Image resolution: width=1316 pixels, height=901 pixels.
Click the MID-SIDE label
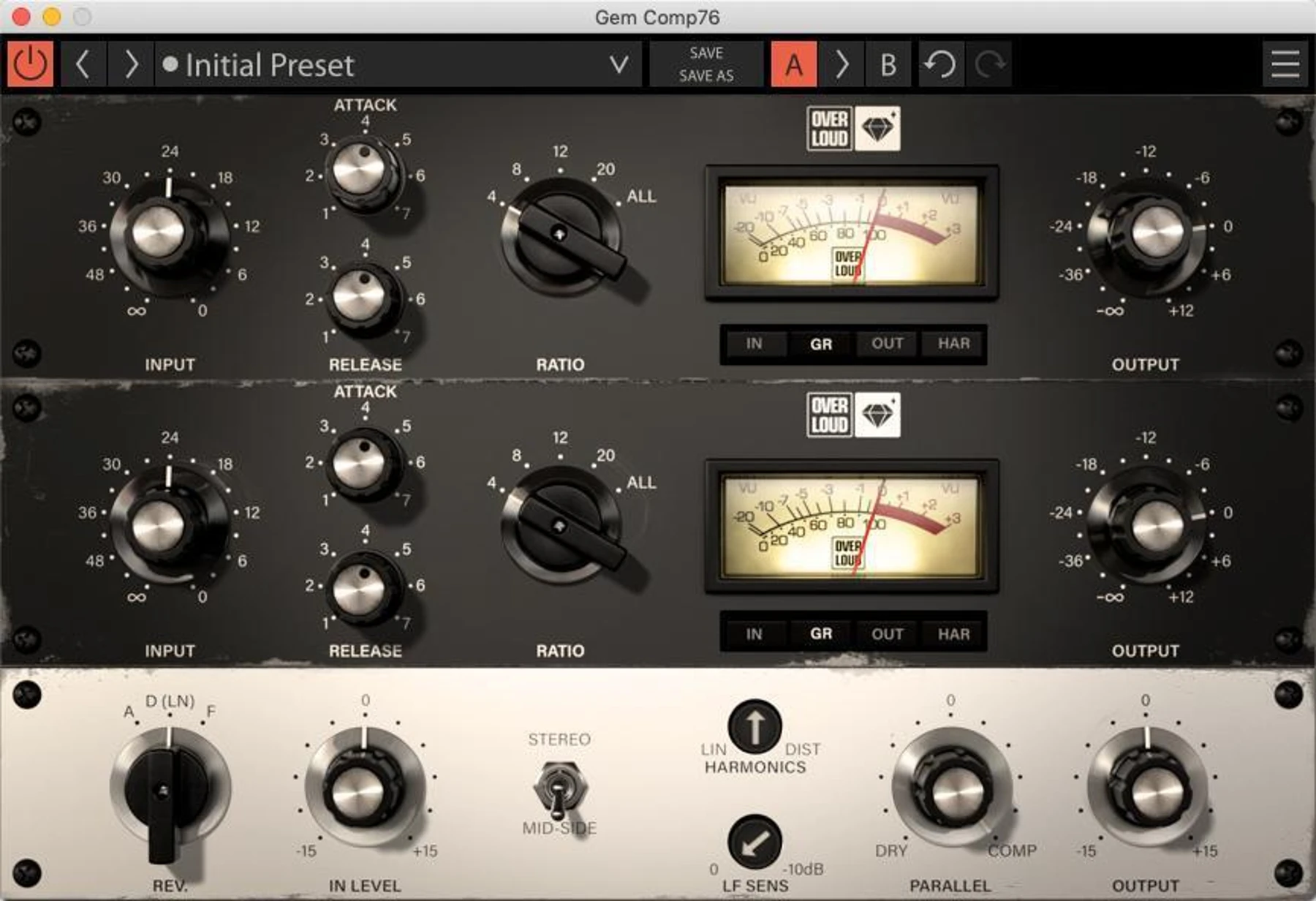(559, 828)
